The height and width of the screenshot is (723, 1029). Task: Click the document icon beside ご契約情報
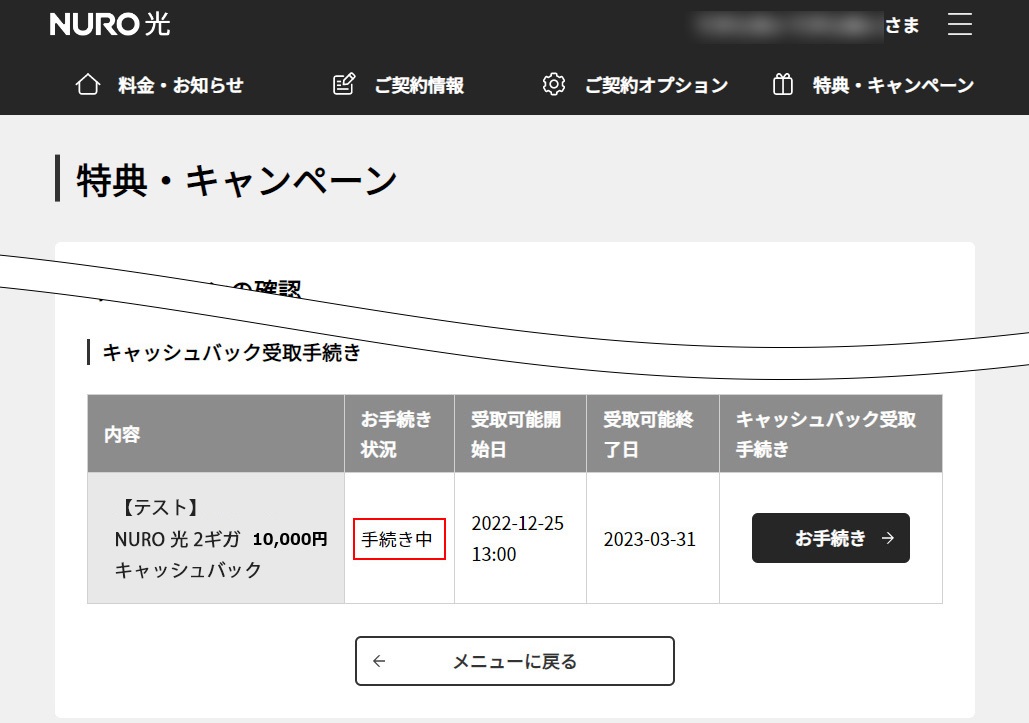(344, 84)
